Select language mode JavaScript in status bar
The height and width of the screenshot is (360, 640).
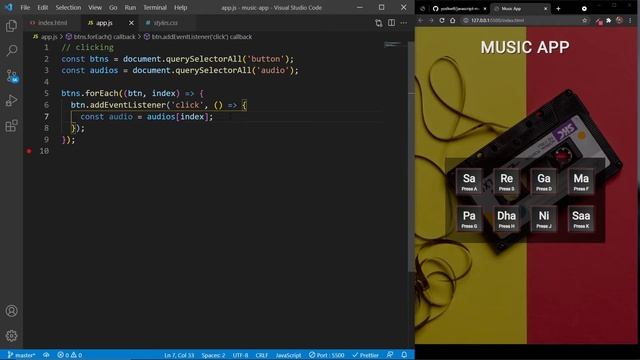point(288,355)
